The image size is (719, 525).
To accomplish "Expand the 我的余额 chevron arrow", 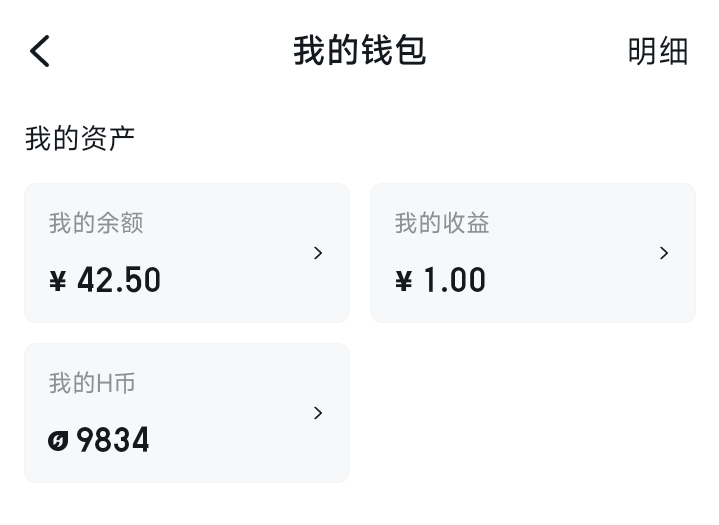I will 318,253.
